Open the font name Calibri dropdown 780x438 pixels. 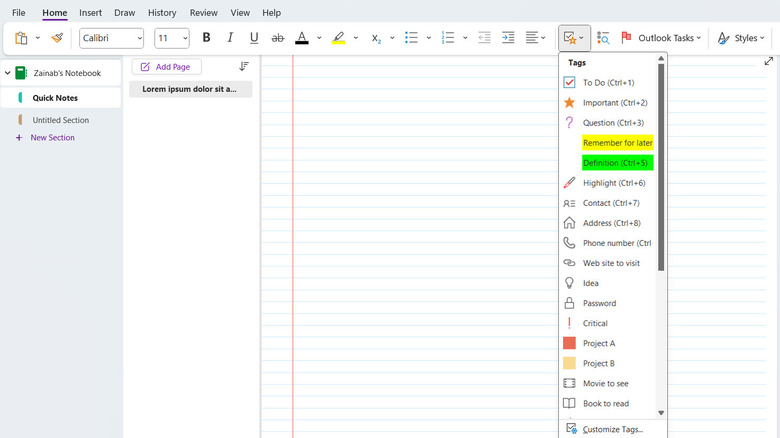coord(137,38)
